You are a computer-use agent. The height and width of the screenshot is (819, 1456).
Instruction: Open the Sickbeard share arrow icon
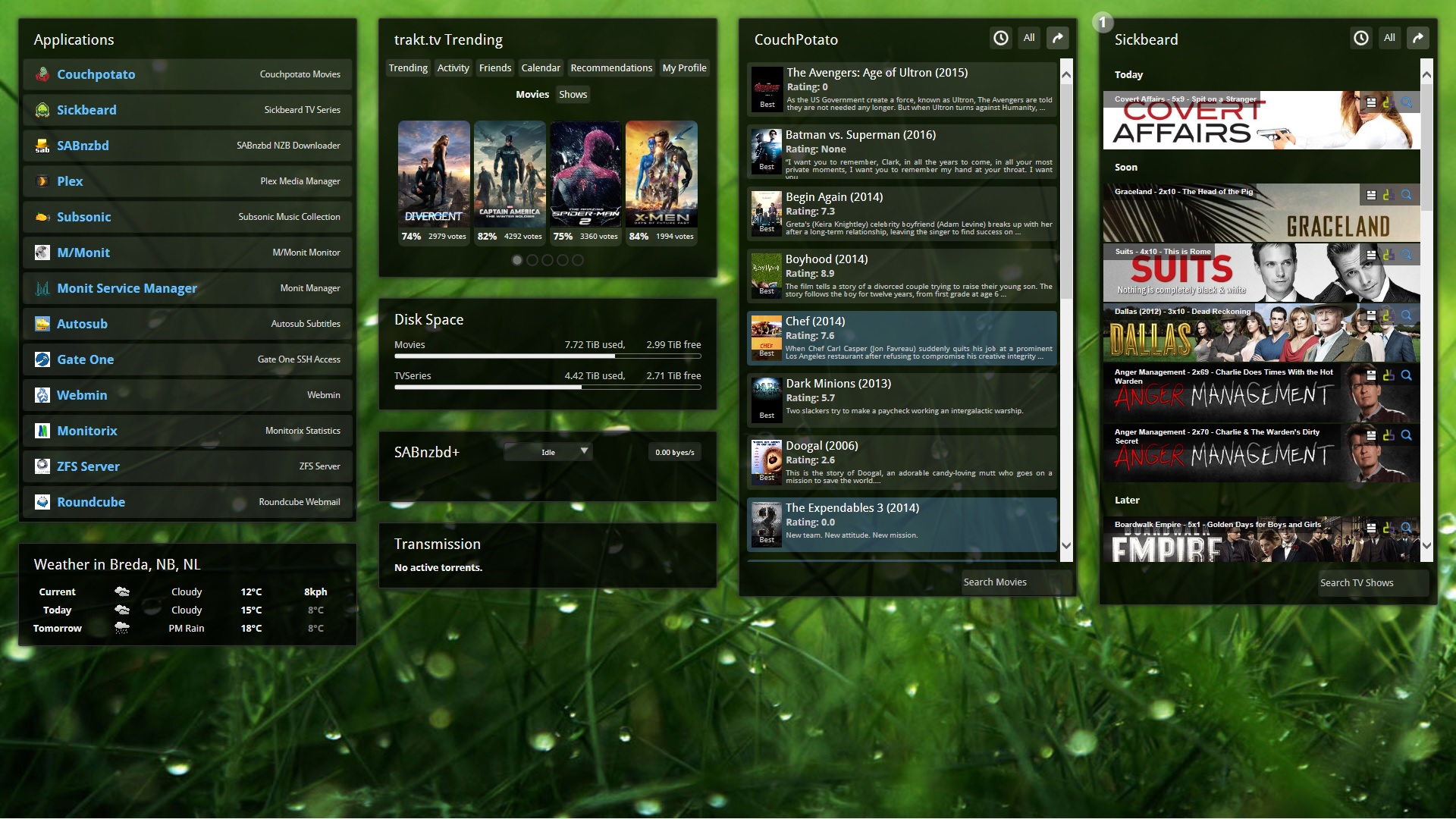tap(1418, 38)
